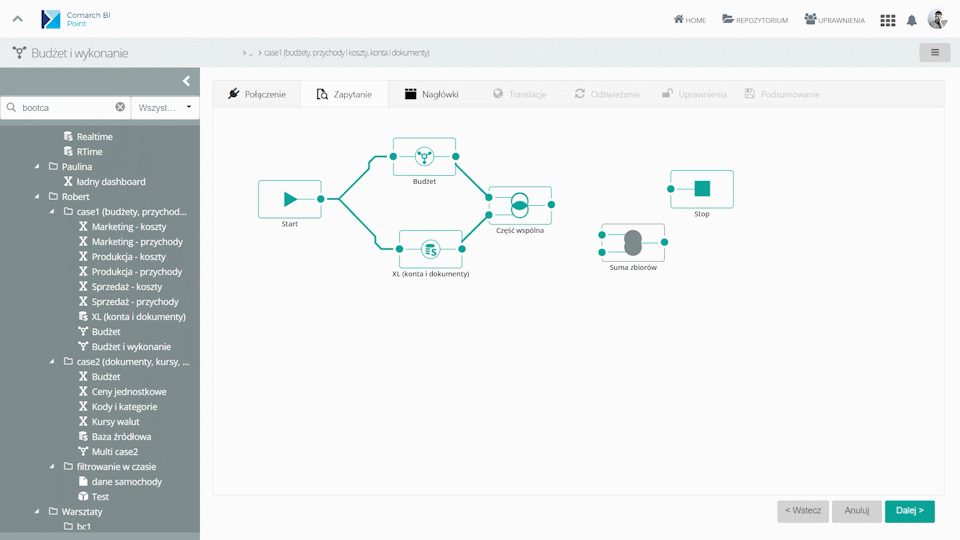Screen dimensions: 960x540
Task: Switch to the Nagłówki tab
Action: point(431,94)
